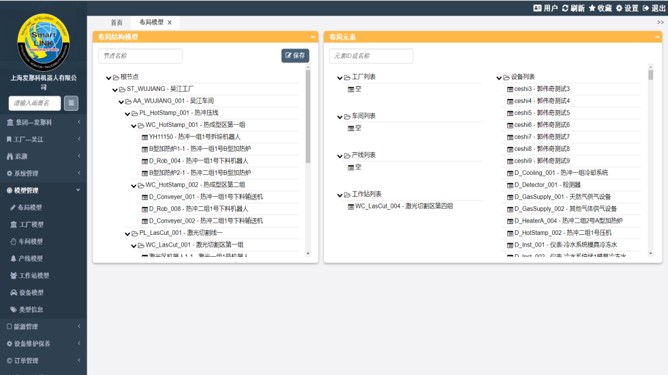
Task: Click the layout structure tree scrollbar
Action: coord(308,116)
